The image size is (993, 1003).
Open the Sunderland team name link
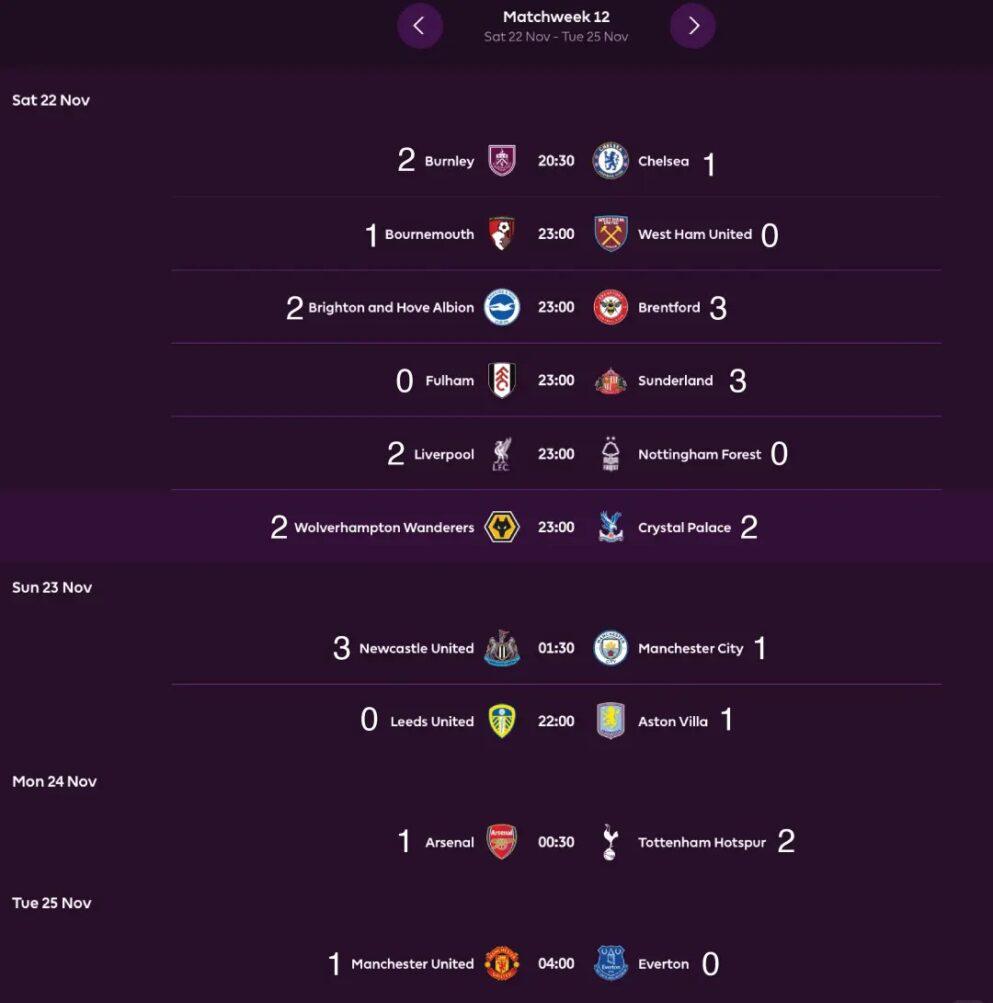coord(675,381)
